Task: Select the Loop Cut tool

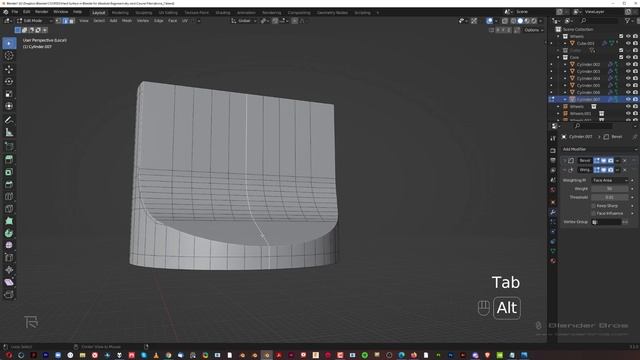Action: [x=9, y=197]
